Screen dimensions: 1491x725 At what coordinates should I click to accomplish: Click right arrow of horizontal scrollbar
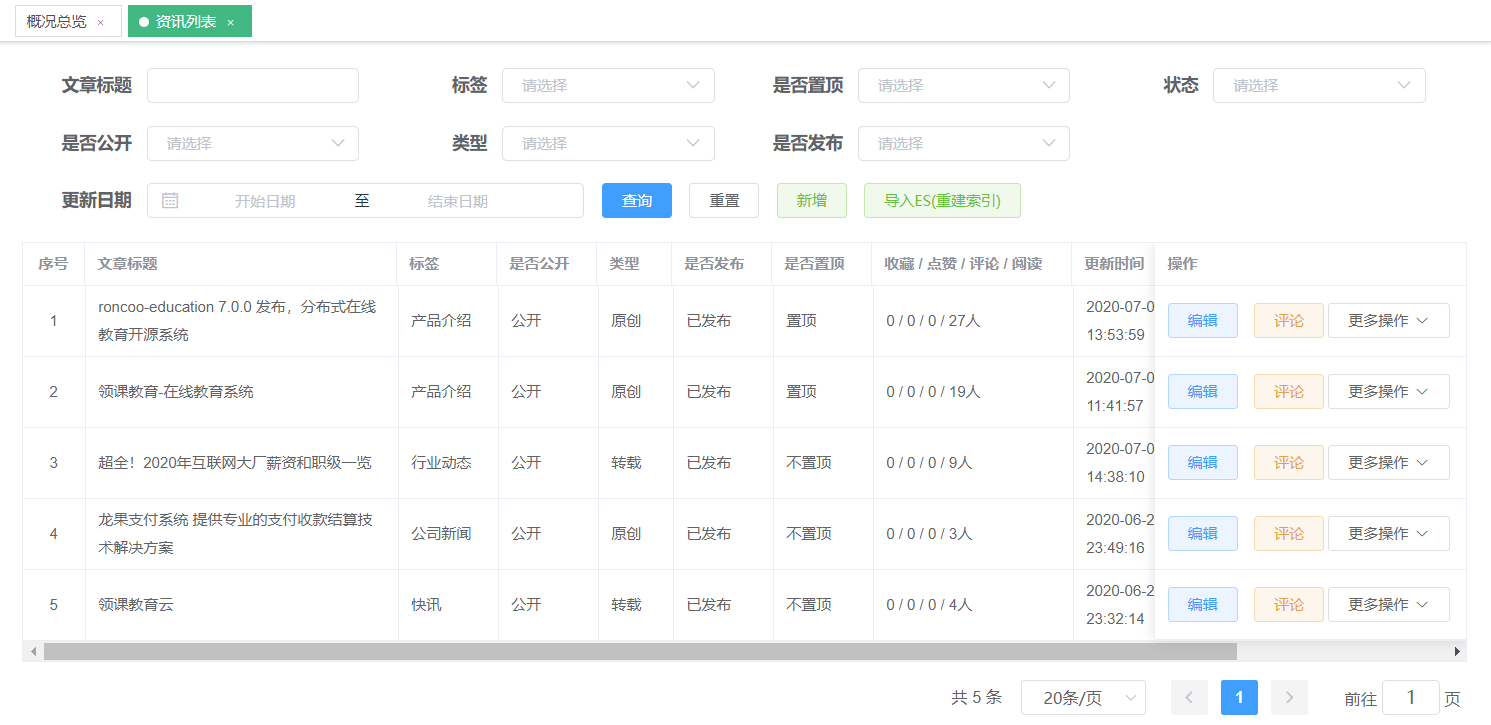click(1456, 652)
